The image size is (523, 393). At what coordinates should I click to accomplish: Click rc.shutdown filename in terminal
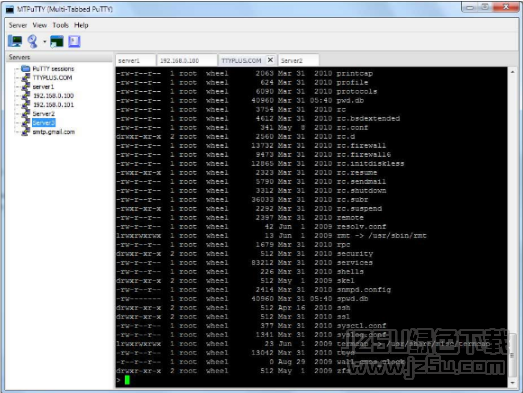coord(361,190)
